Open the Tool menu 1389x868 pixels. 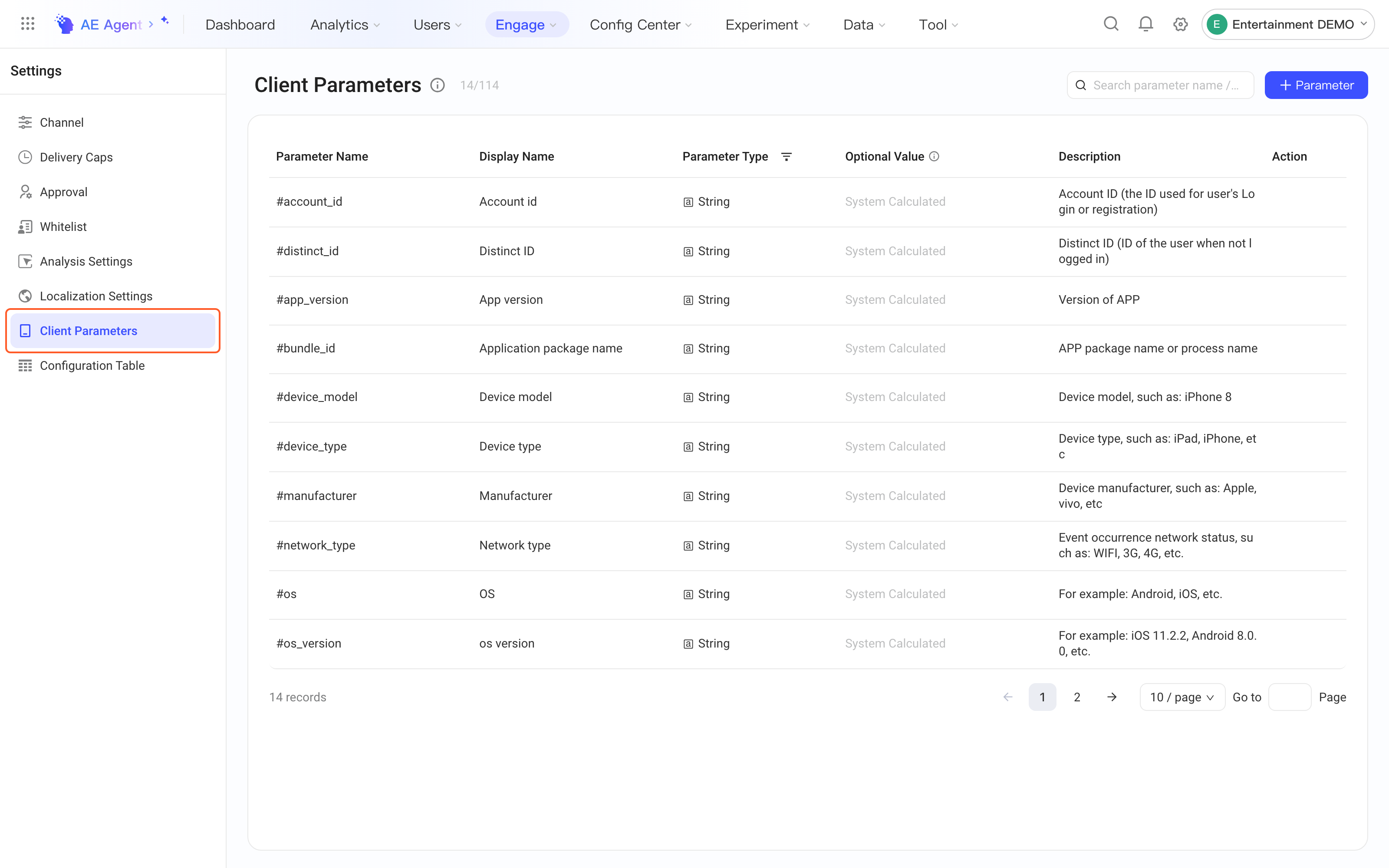[938, 25]
